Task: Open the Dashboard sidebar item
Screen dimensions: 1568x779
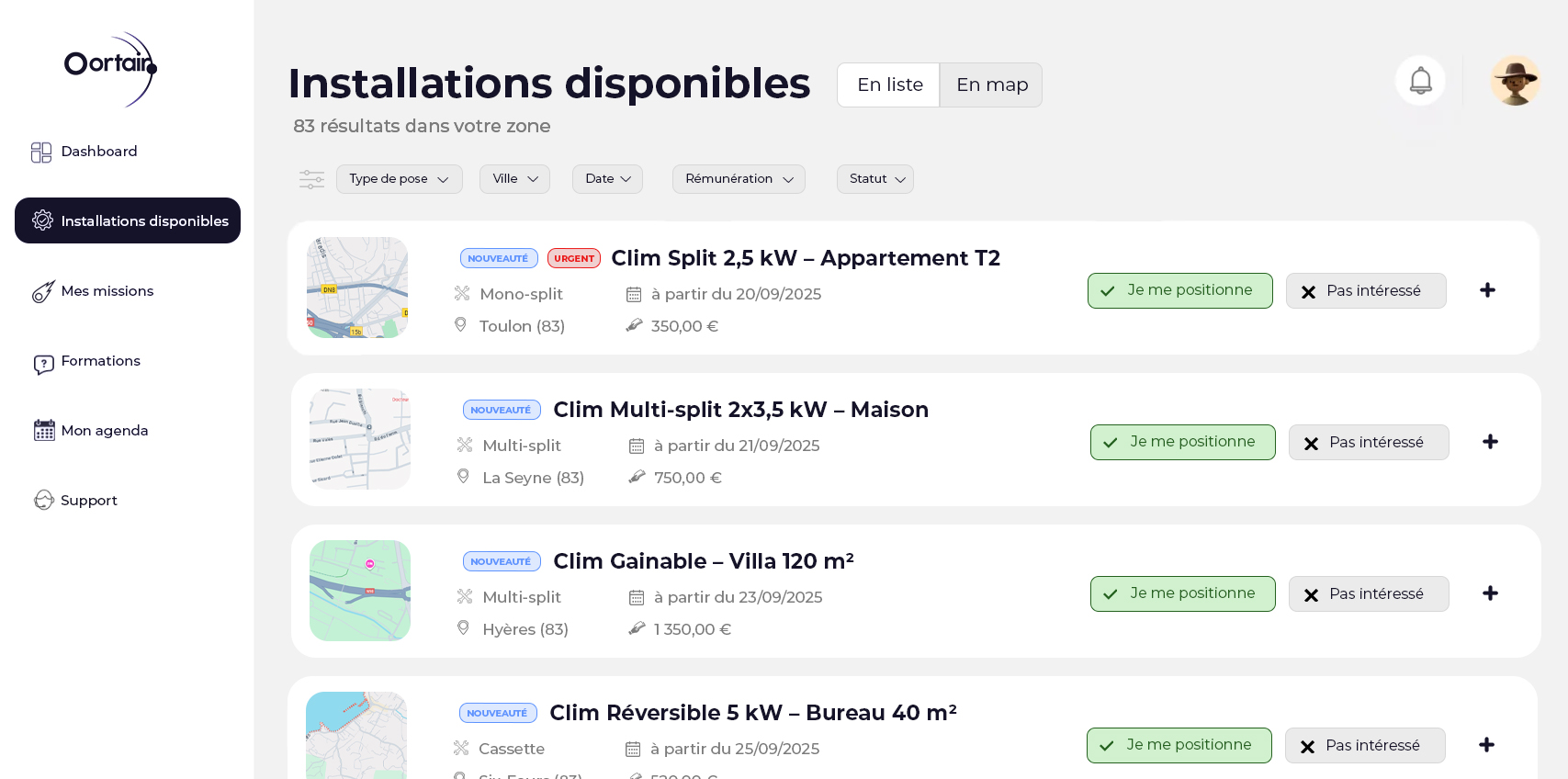Action: coord(98,152)
